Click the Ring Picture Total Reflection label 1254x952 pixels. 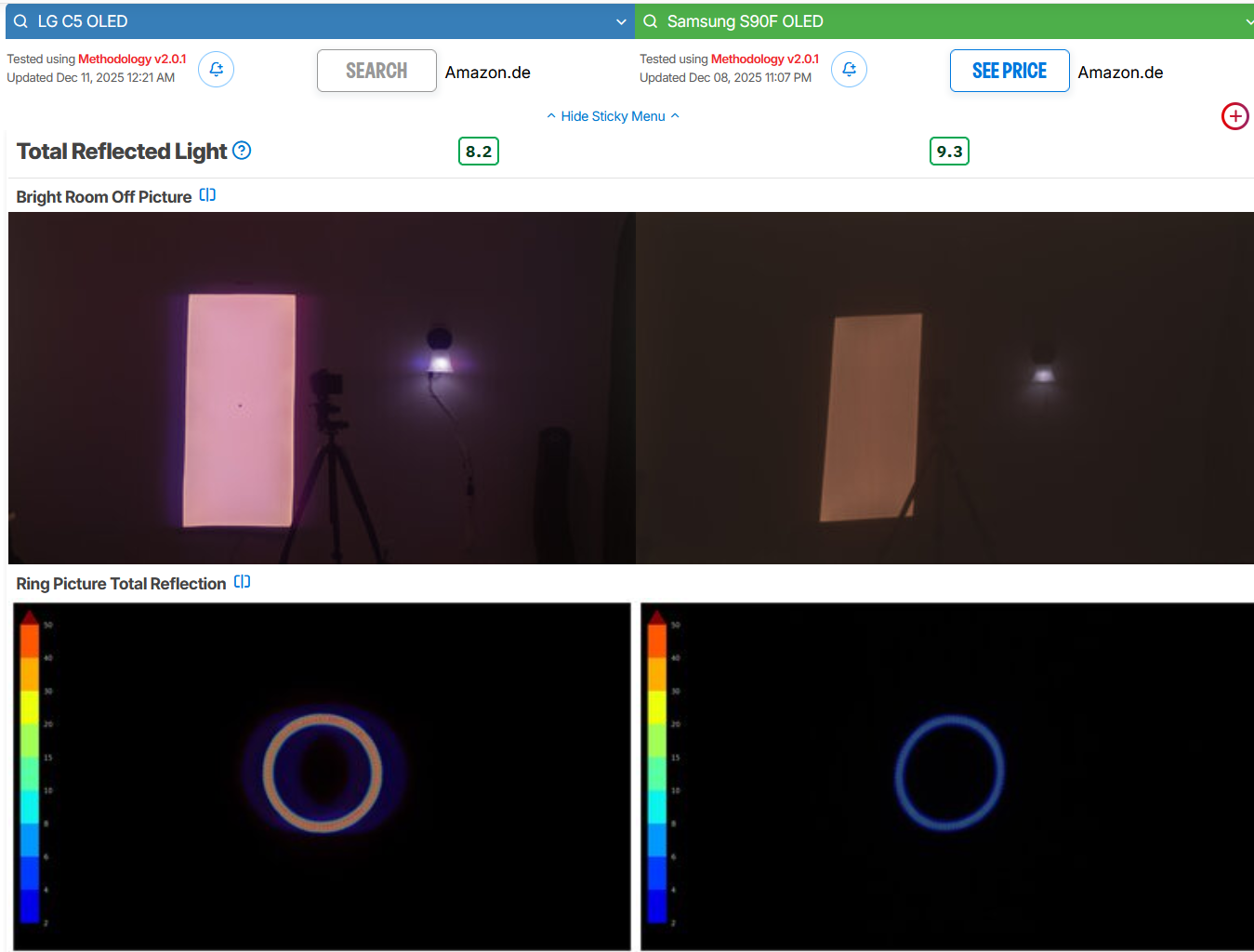121,584
